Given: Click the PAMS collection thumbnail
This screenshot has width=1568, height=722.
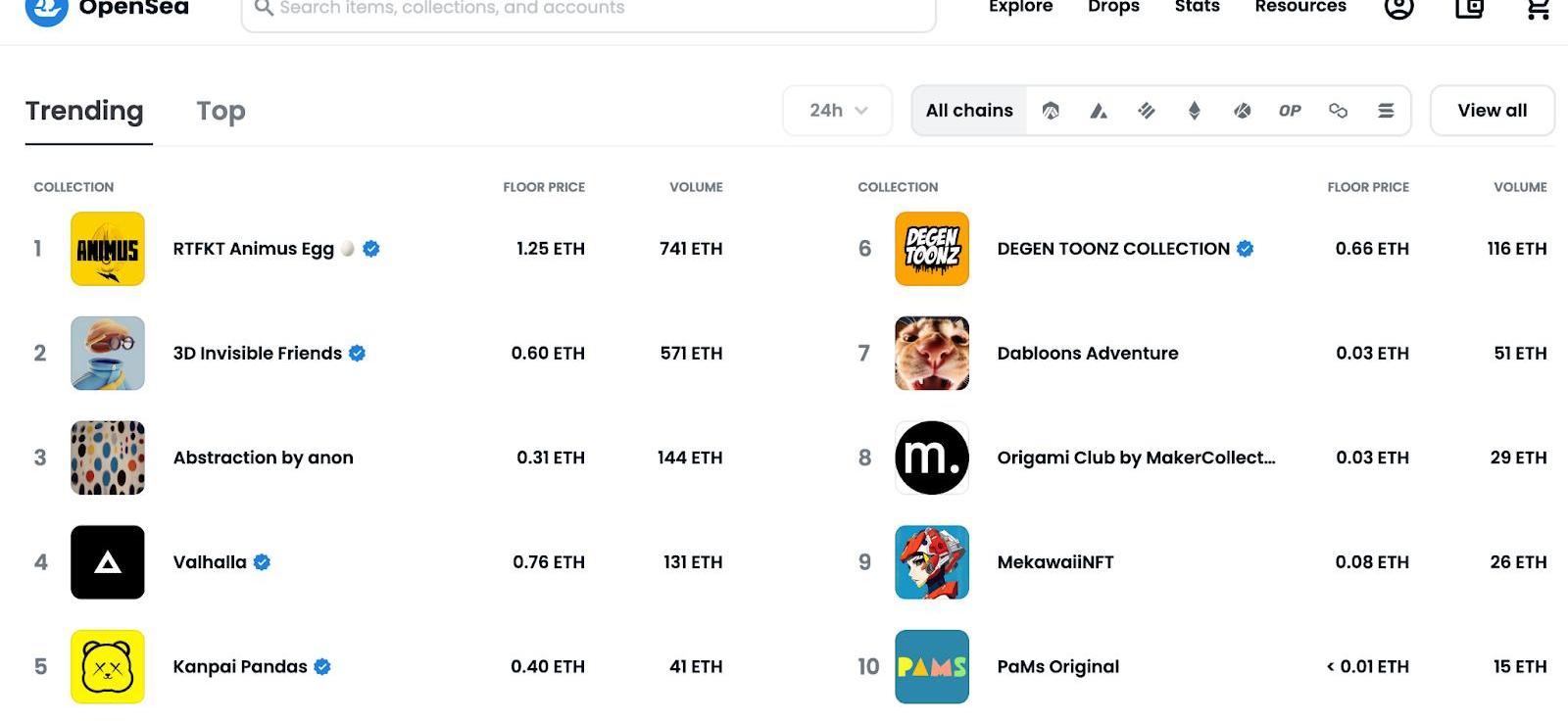Looking at the screenshot, I should (x=932, y=667).
